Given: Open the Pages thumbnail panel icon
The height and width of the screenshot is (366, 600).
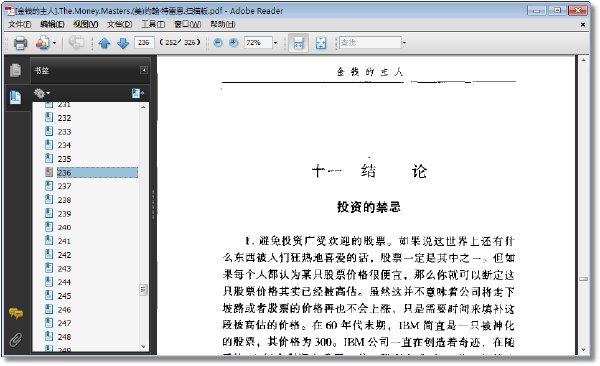Looking at the screenshot, I should (16, 70).
